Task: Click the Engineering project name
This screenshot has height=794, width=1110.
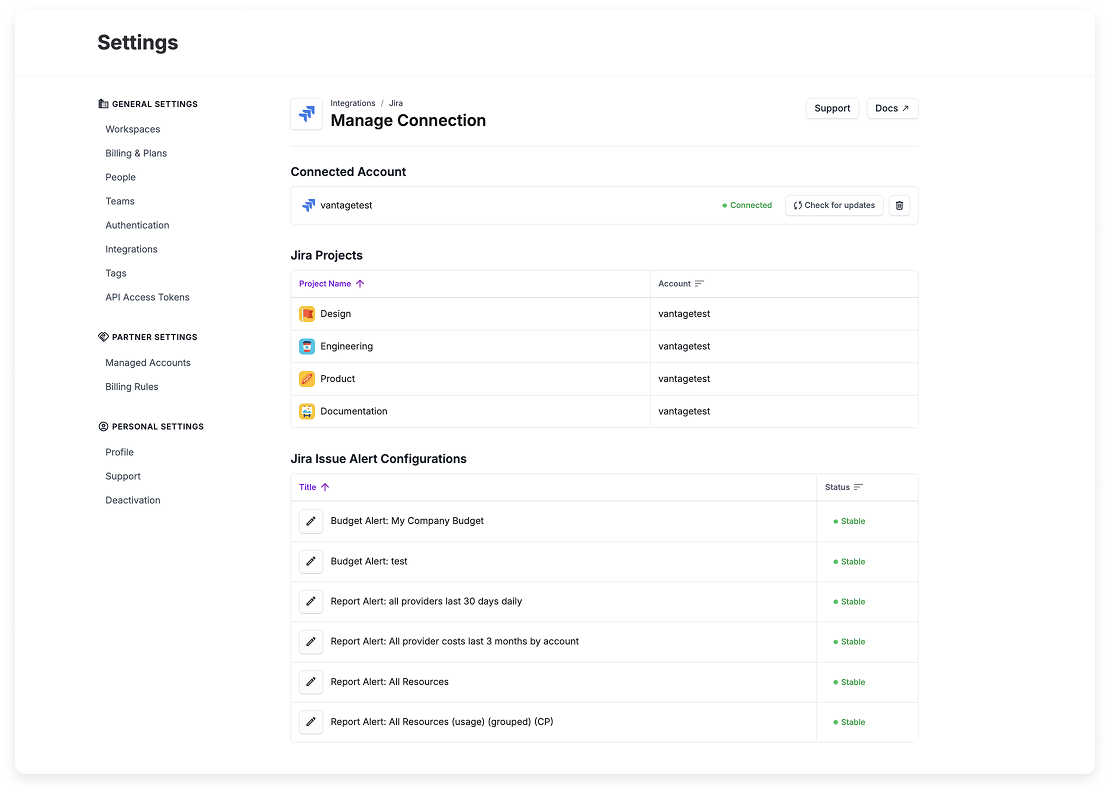Action: (x=346, y=347)
